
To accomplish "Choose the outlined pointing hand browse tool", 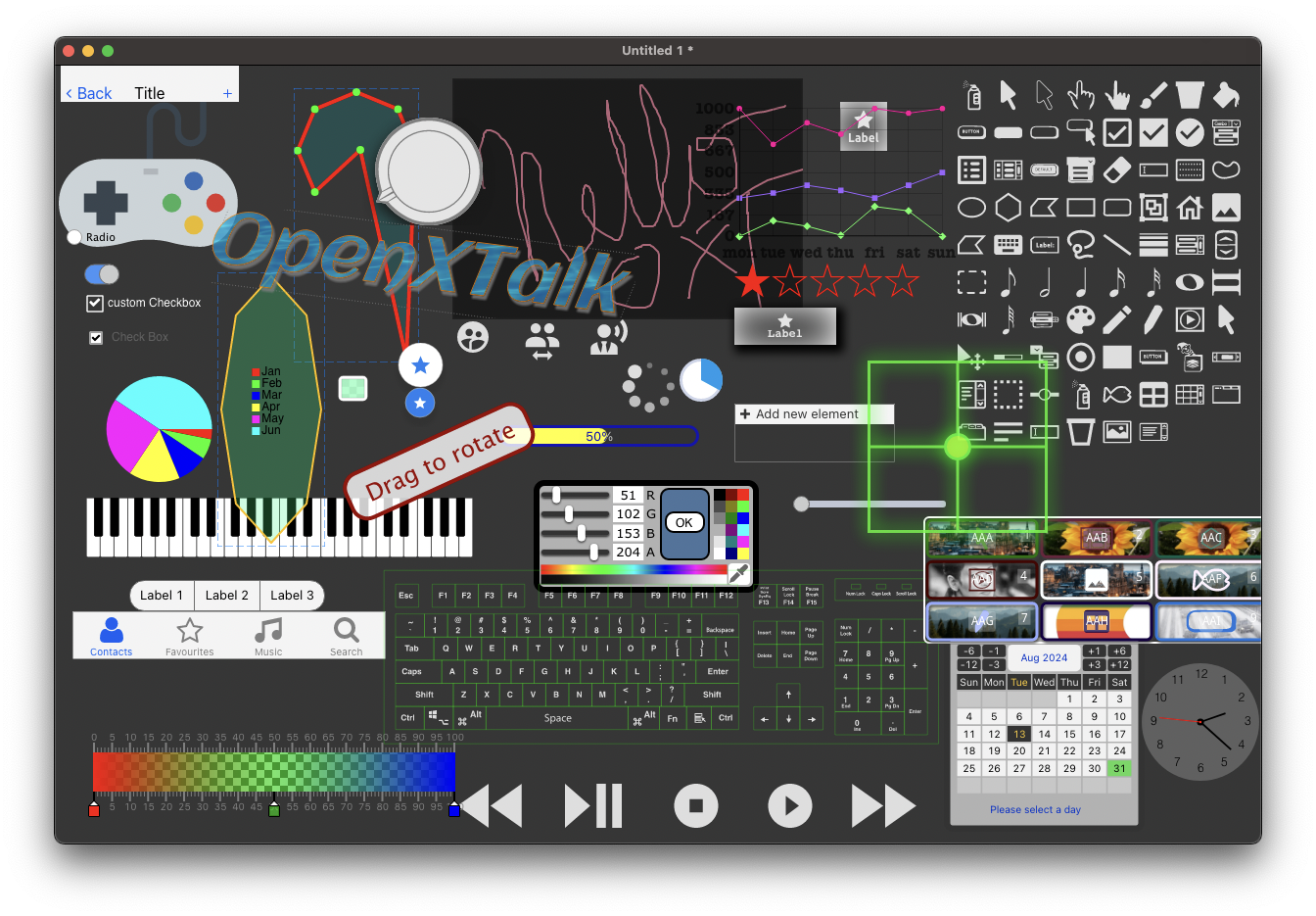I will 1080,95.
